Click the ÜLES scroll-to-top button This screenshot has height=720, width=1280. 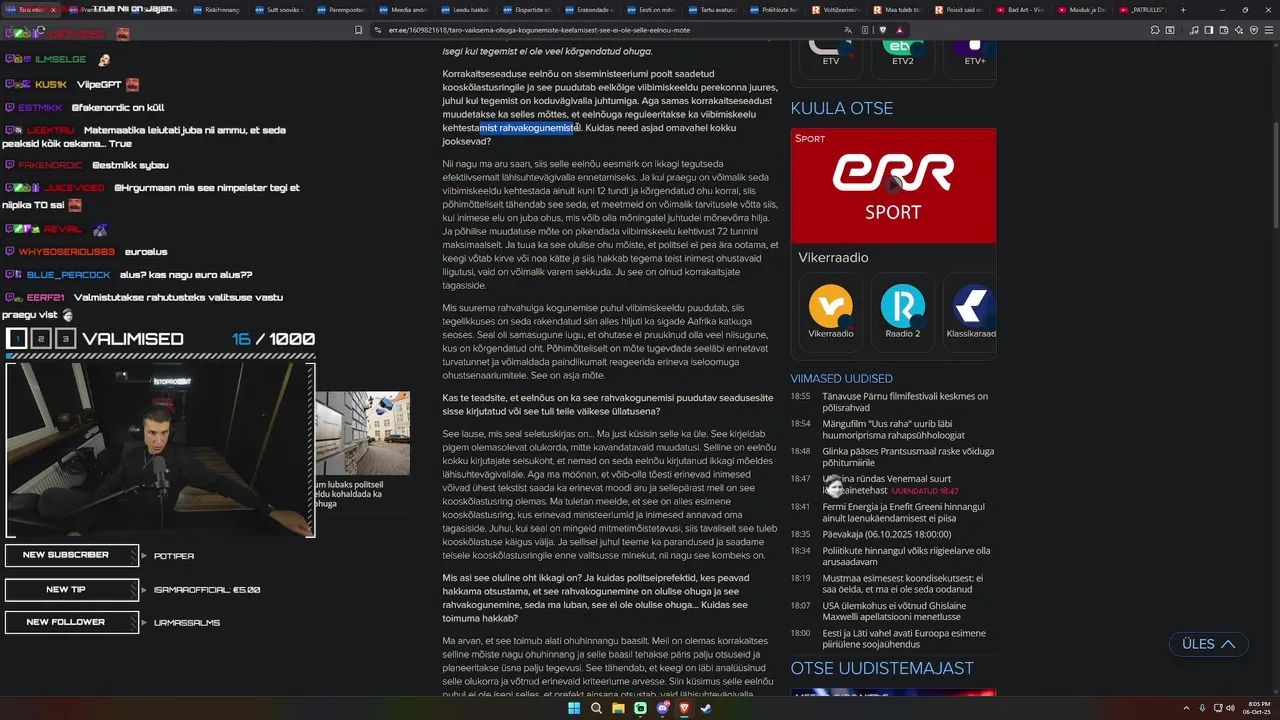coord(1208,644)
